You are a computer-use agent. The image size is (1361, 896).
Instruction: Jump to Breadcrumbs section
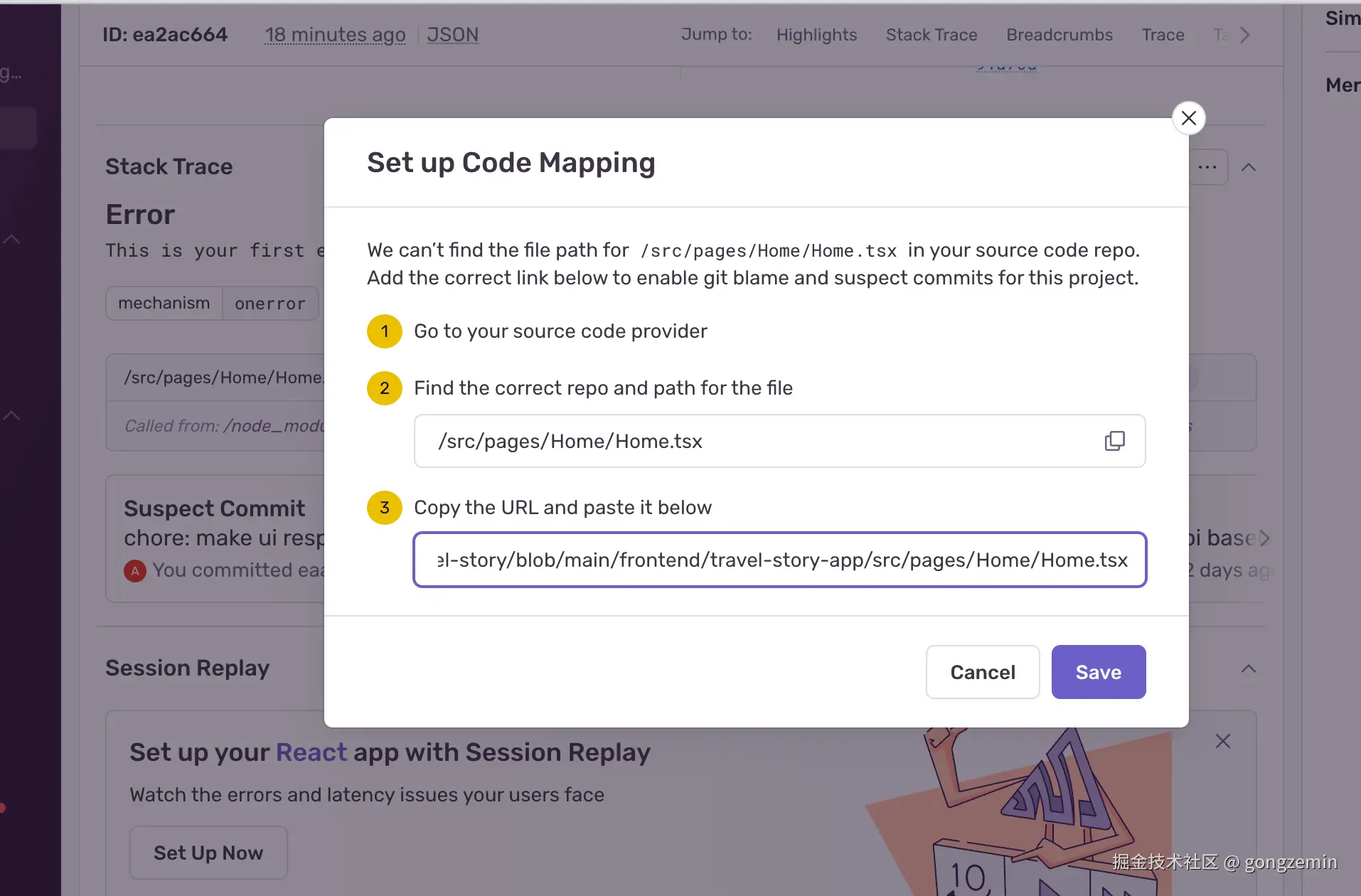tap(1059, 34)
